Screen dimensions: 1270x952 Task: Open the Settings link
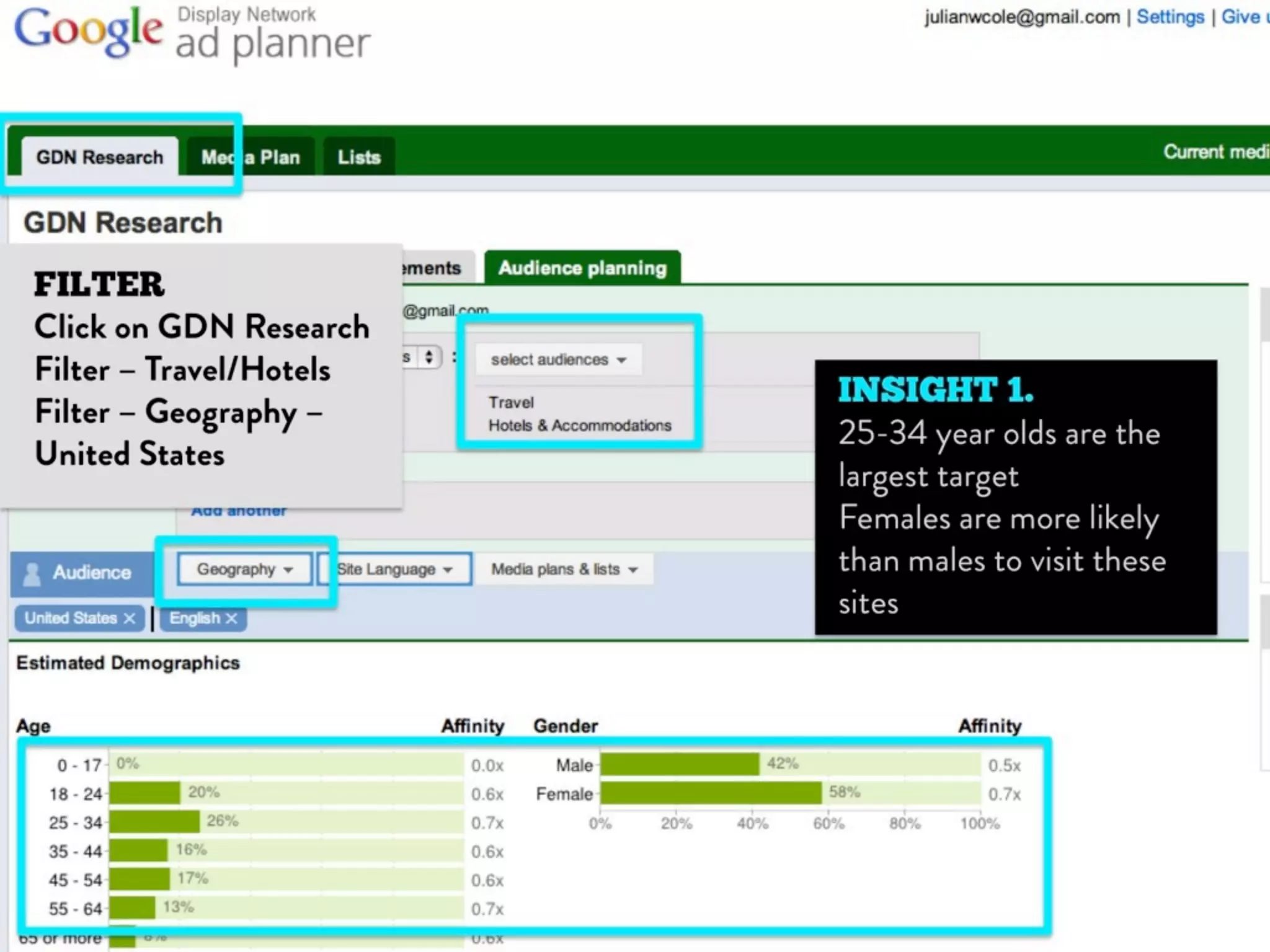[1170, 17]
